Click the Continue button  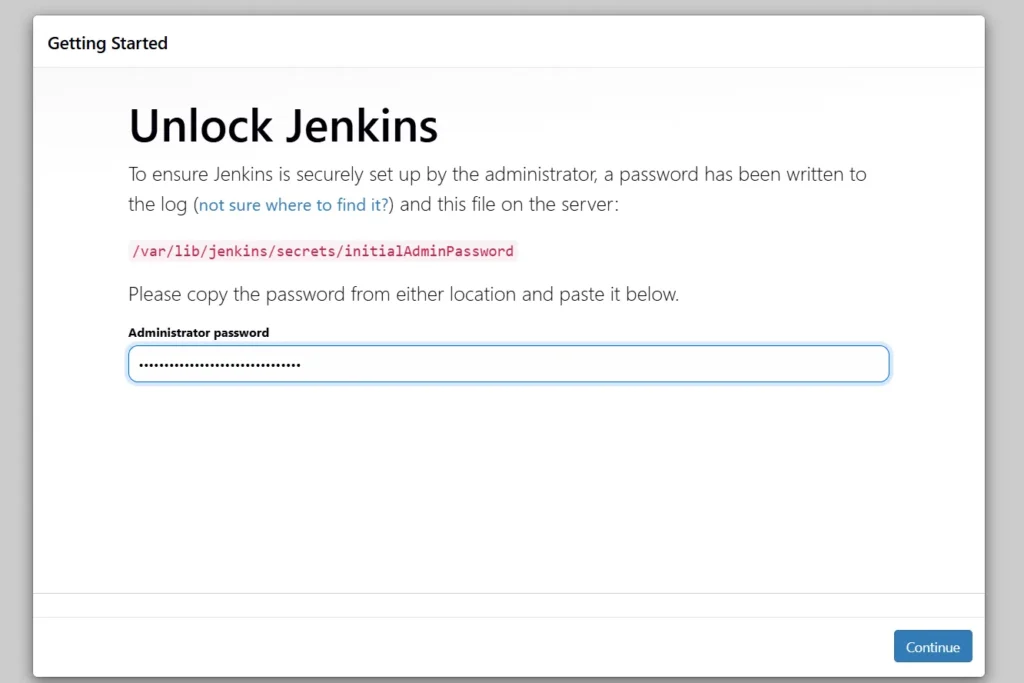(x=932, y=647)
